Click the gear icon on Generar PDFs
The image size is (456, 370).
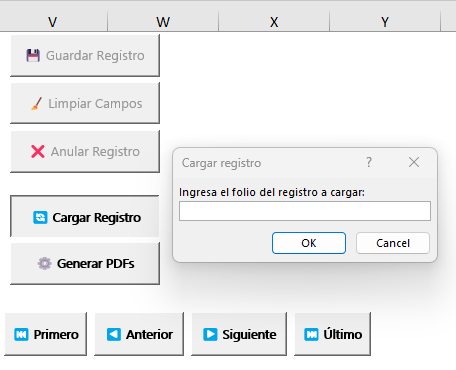44,263
